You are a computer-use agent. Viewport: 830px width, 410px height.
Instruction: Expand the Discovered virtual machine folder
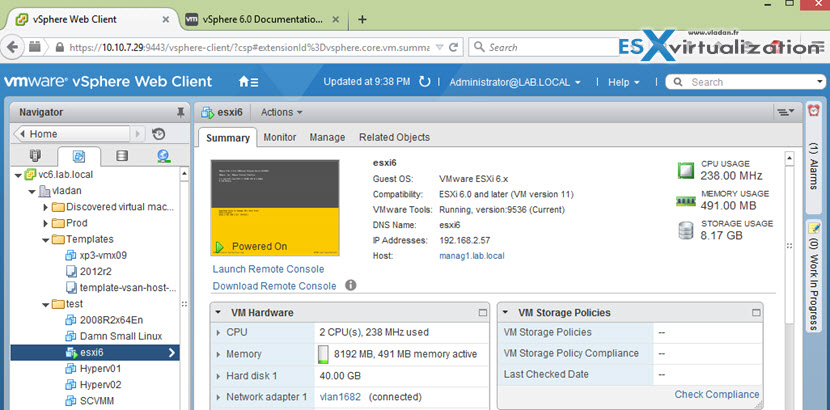coord(46,207)
